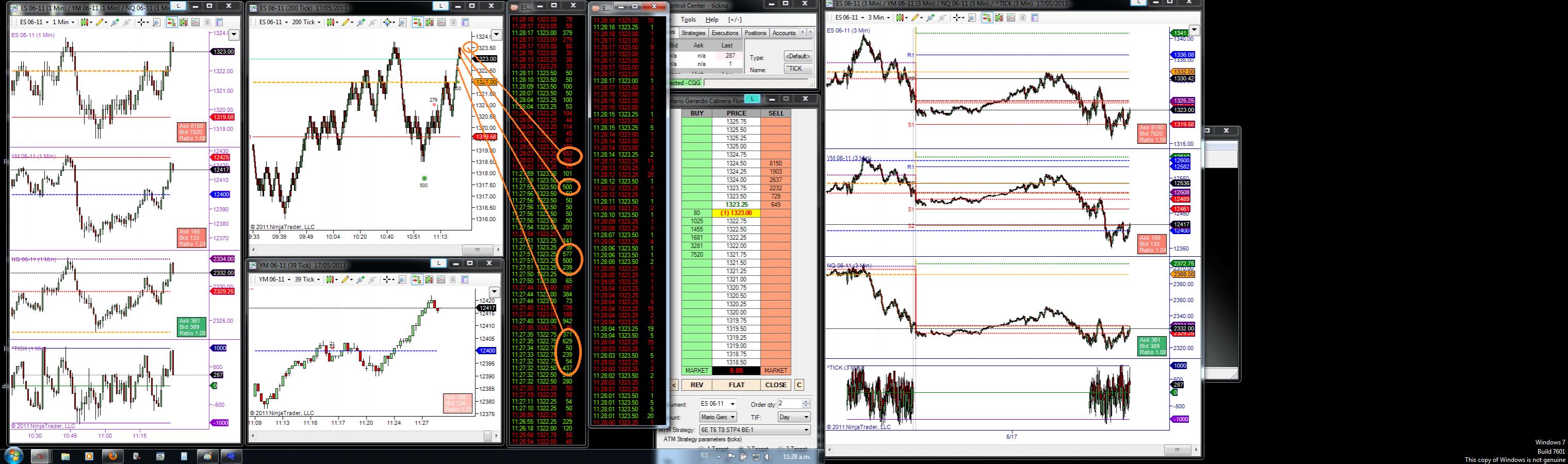Toggle highlighted red-green bars icon in 3 Min chart
The height and width of the screenshot is (464, 1568).
pyautogui.click(x=988, y=18)
